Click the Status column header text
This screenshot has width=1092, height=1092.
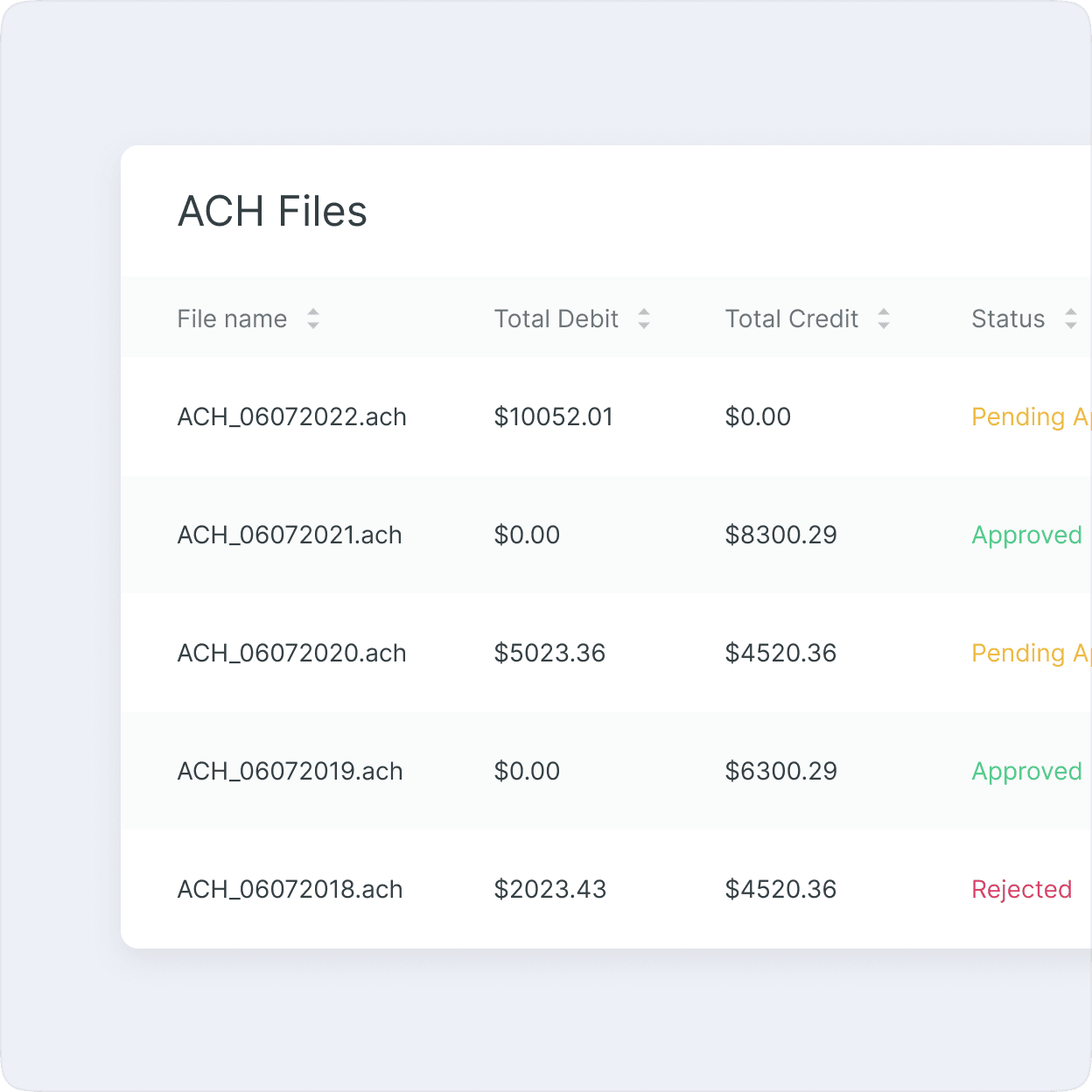[x=1008, y=319]
